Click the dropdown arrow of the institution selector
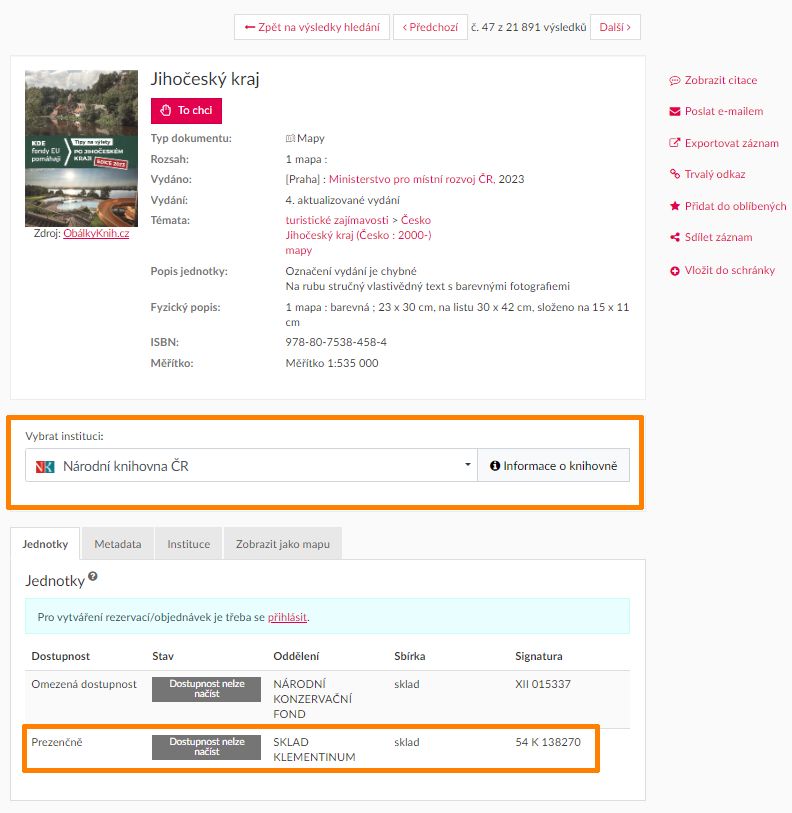The width and height of the screenshot is (792, 813). [x=467, y=465]
